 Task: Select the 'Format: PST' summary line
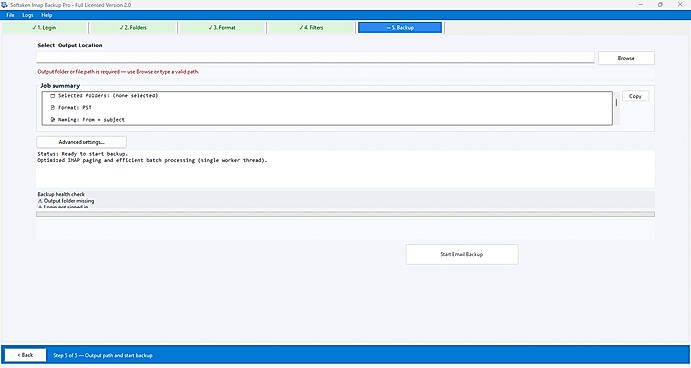coord(75,108)
